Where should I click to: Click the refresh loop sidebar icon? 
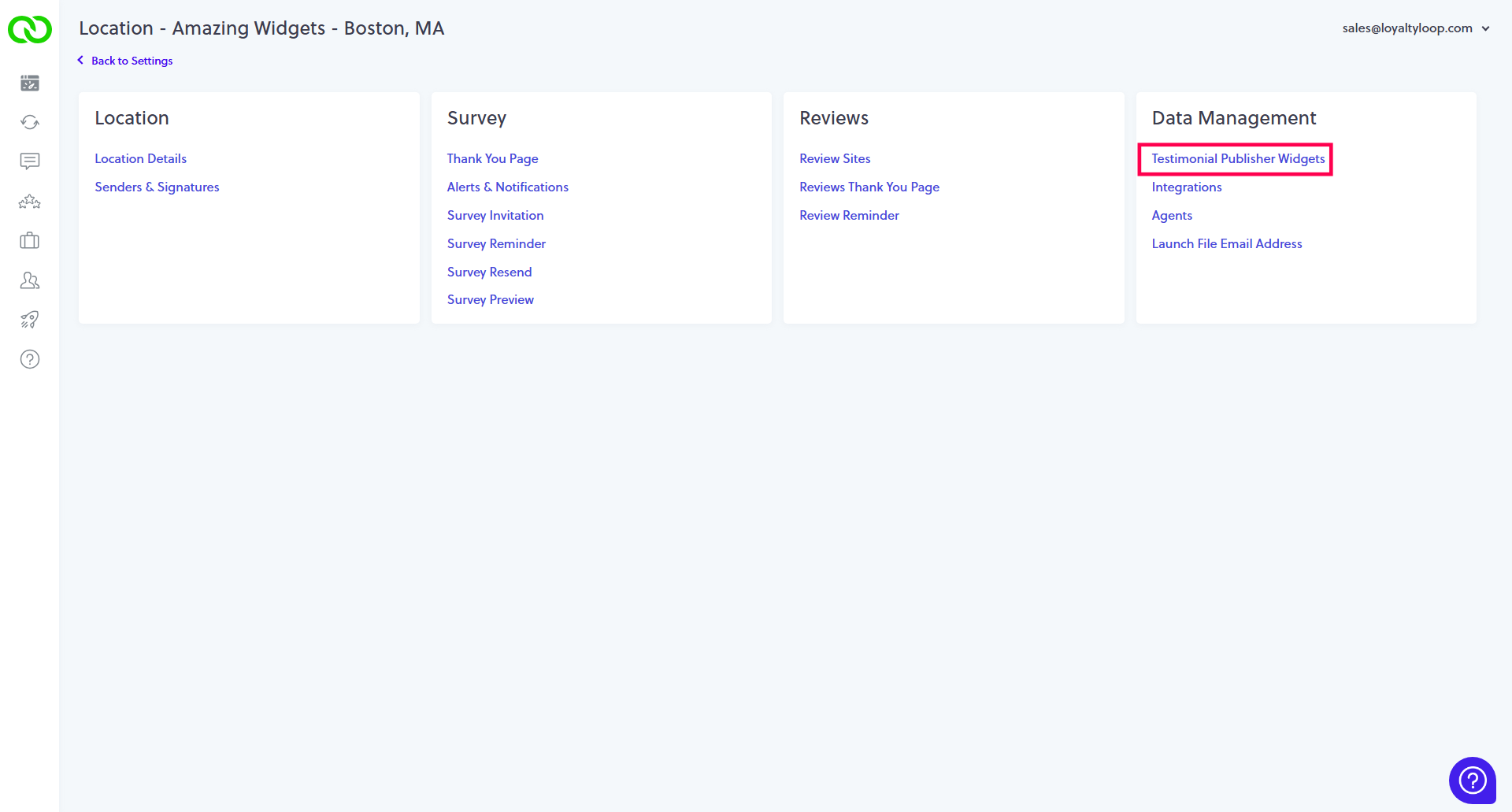30,122
